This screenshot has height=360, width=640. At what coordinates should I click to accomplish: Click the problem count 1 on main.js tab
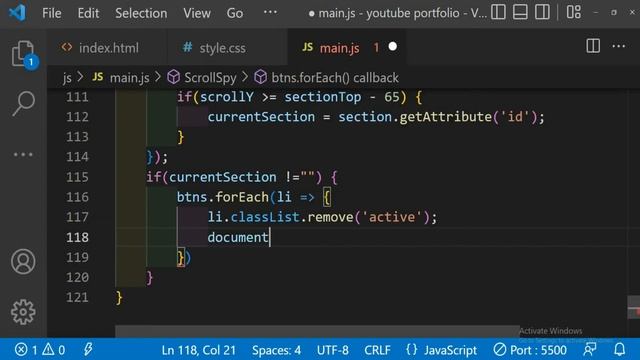[376, 48]
